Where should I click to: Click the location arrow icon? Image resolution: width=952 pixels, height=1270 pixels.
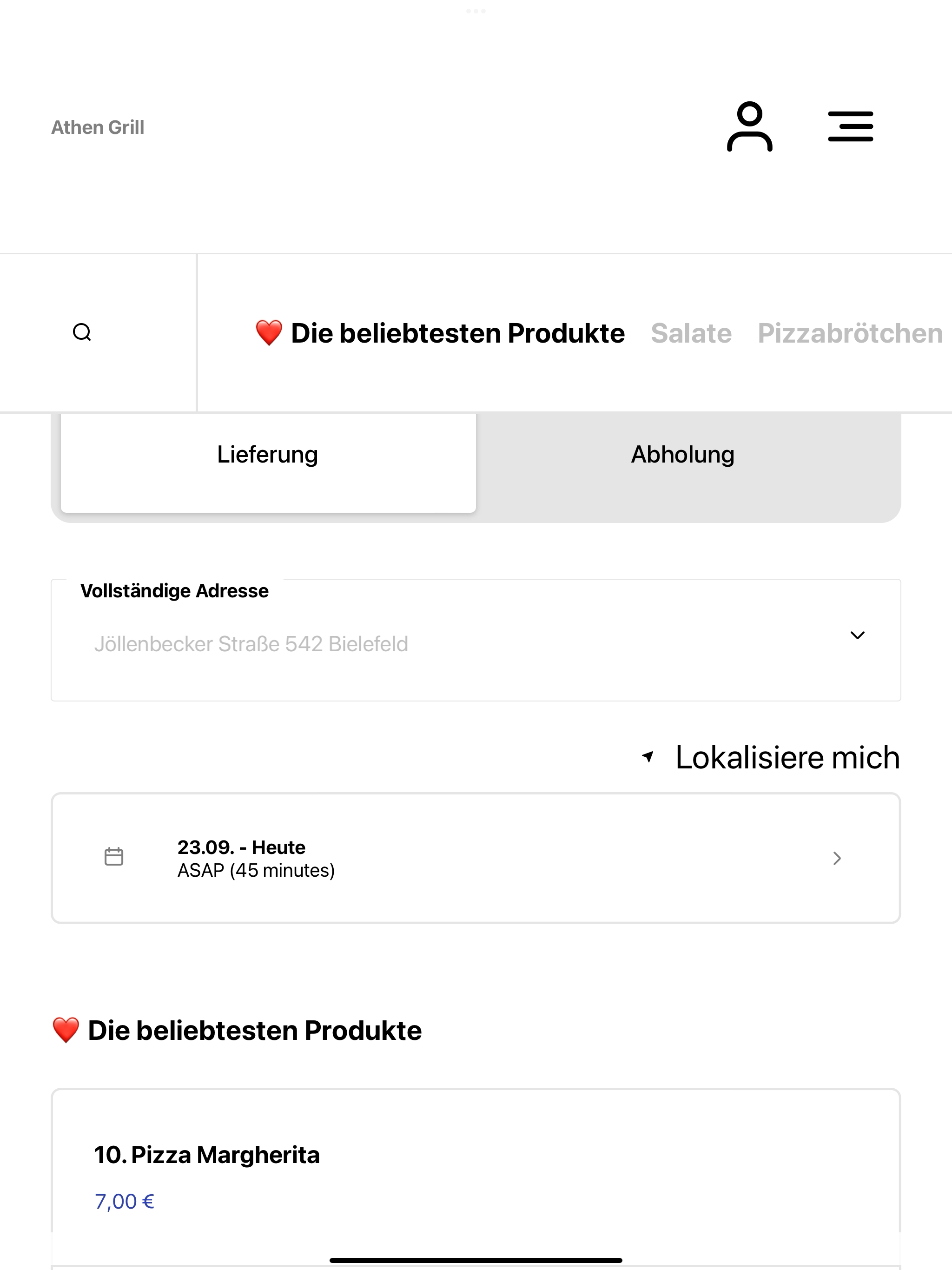click(x=648, y=757)
